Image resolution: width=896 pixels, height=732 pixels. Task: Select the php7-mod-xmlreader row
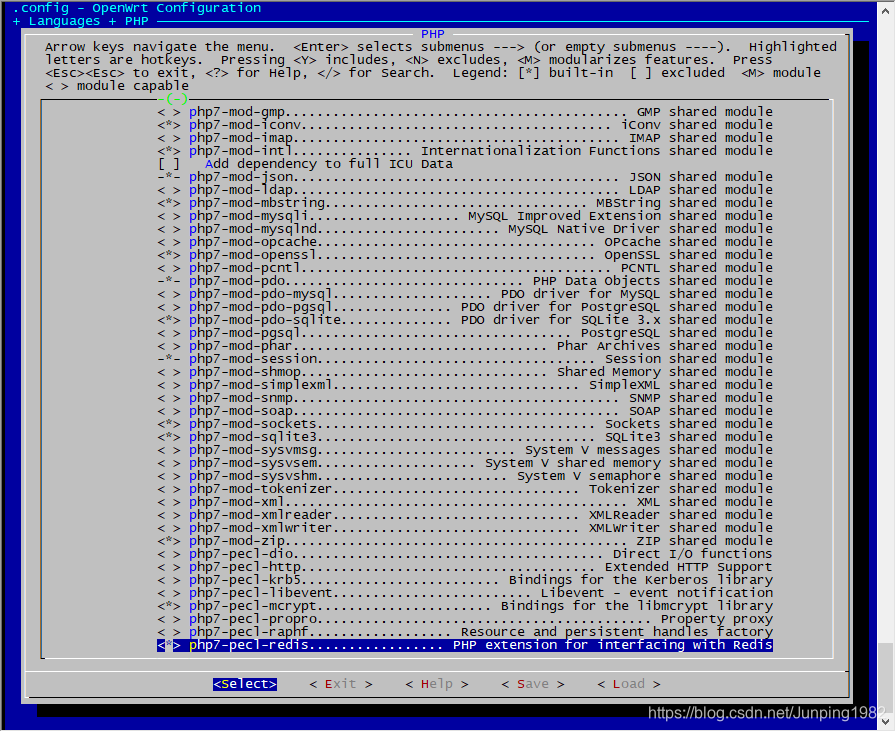(x=465, y=515)
